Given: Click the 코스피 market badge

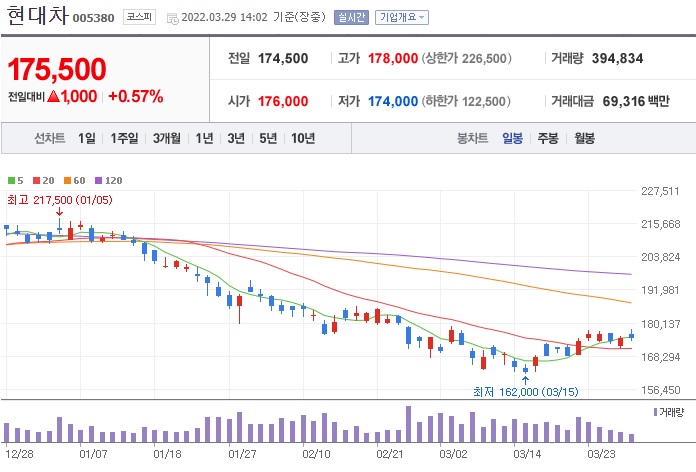Looking at the screenshot, I should pyautogui.click(x=139, y=17).
